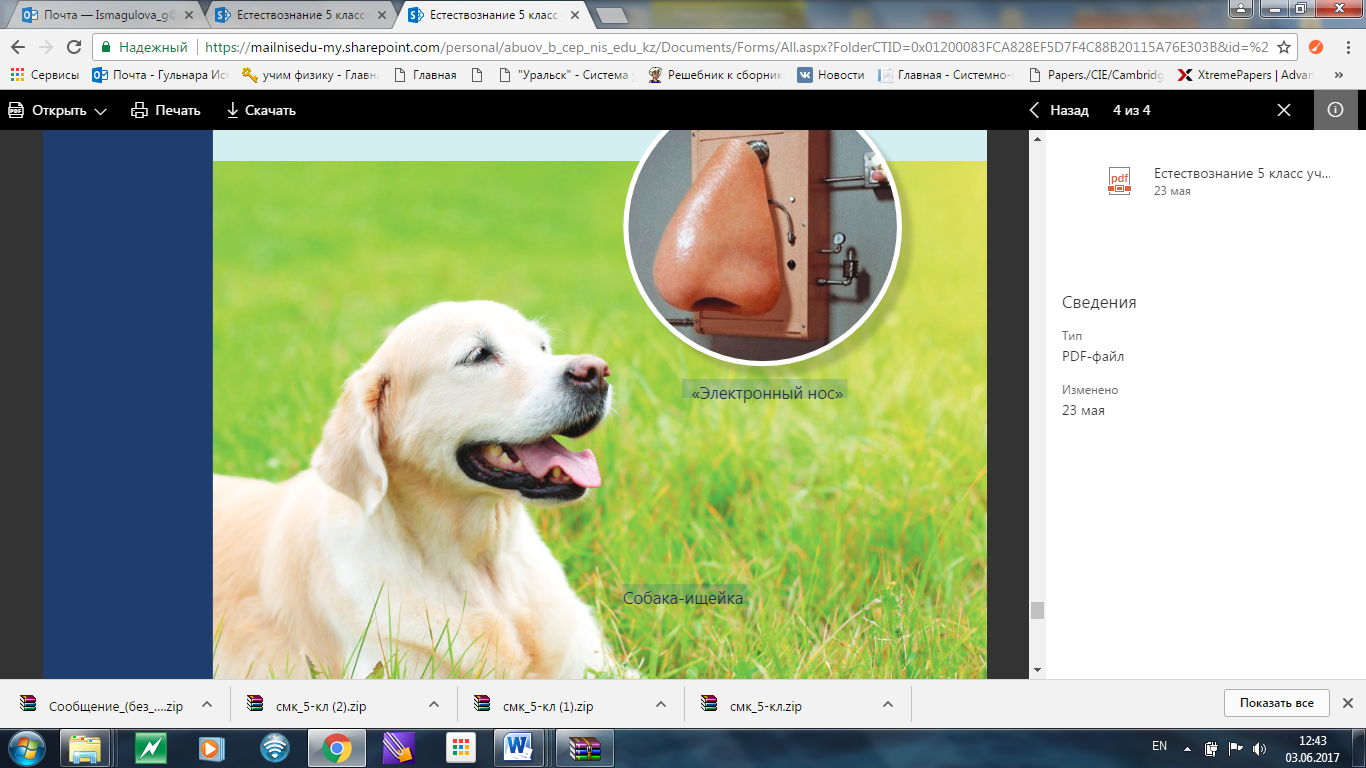Screen dimensions: 1366x768
Task: Expand the Открыть dropdown menu
Action: click(57, 110)
